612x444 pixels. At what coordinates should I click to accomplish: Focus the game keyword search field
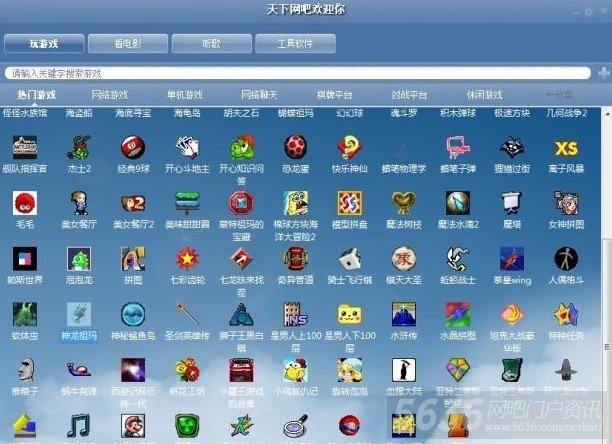[297, 73]
